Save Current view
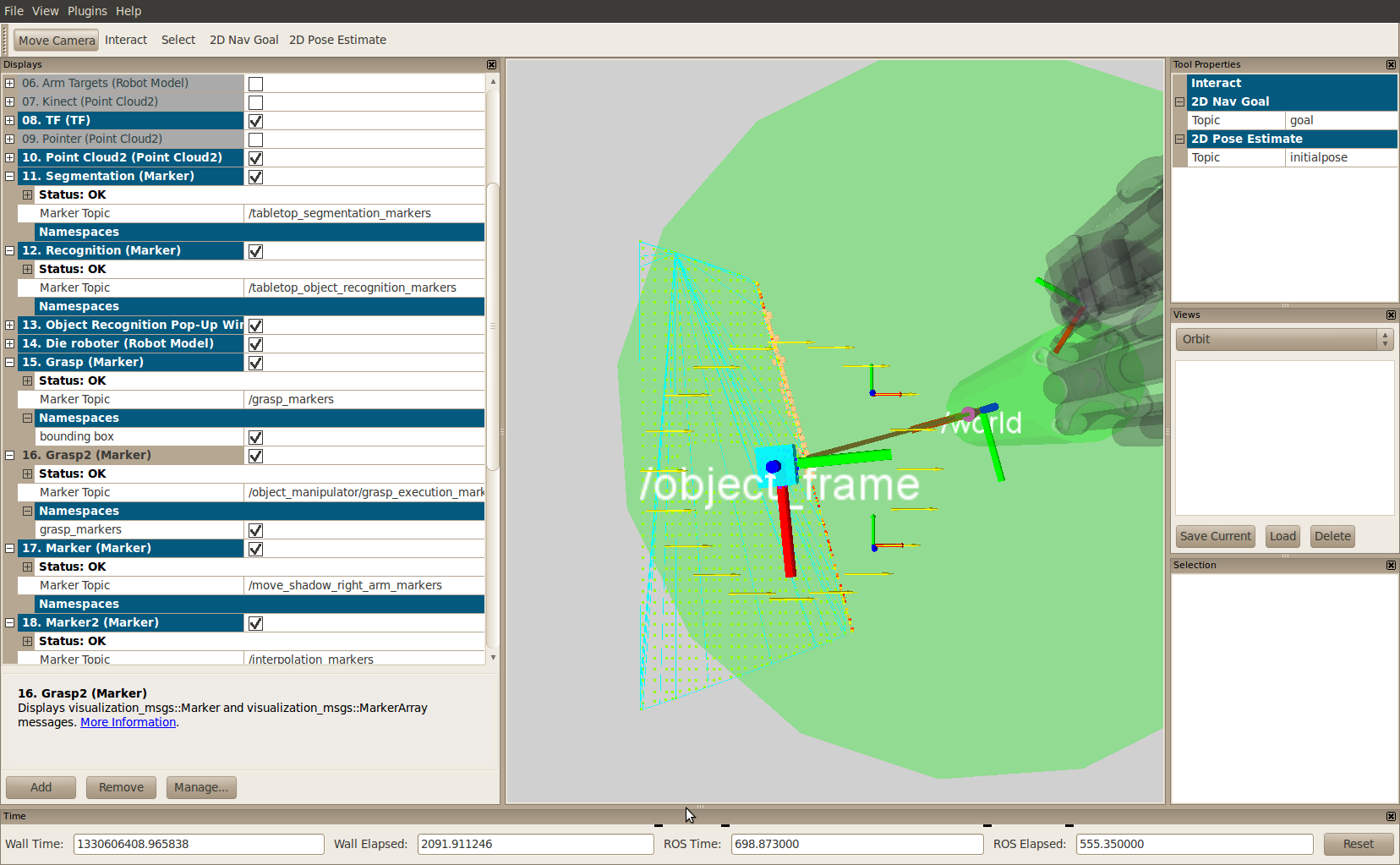Viewport: 1400px width, 865px height. tap(1216, 536)
